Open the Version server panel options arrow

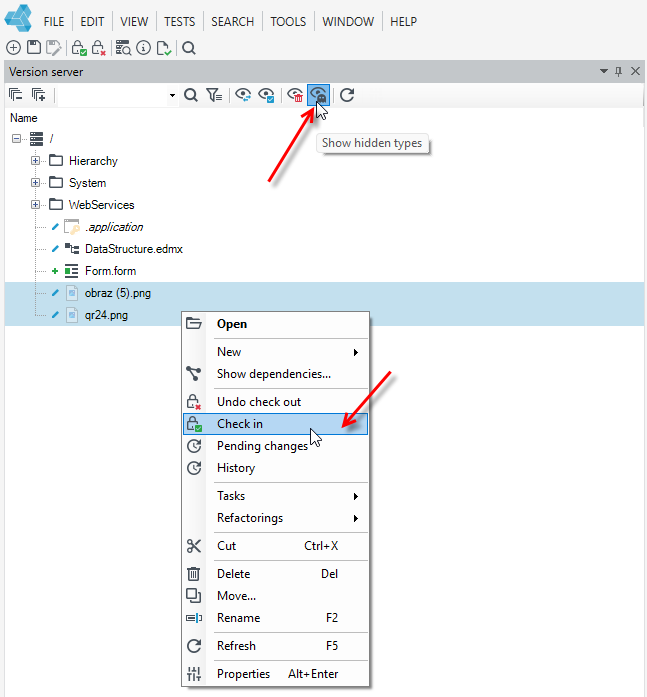coord(603,71)
